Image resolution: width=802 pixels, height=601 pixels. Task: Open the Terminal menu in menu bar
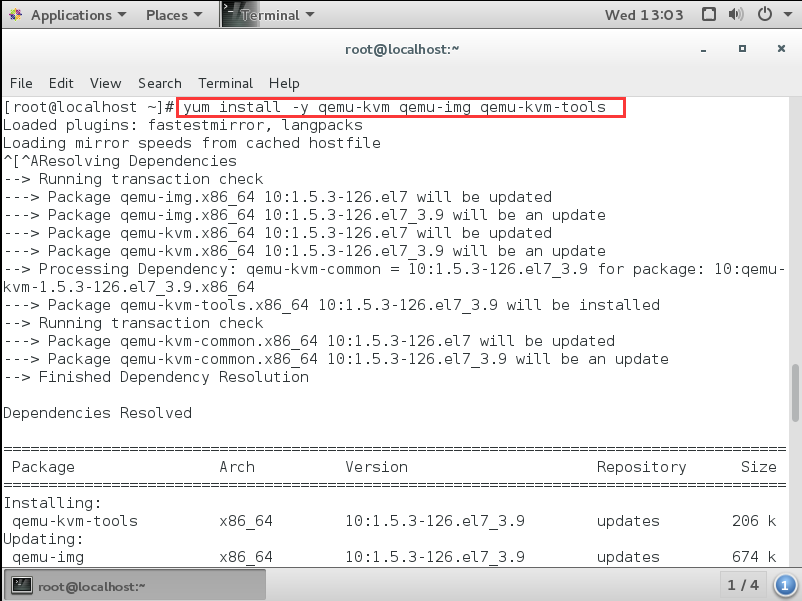click(x=225, y=83)
